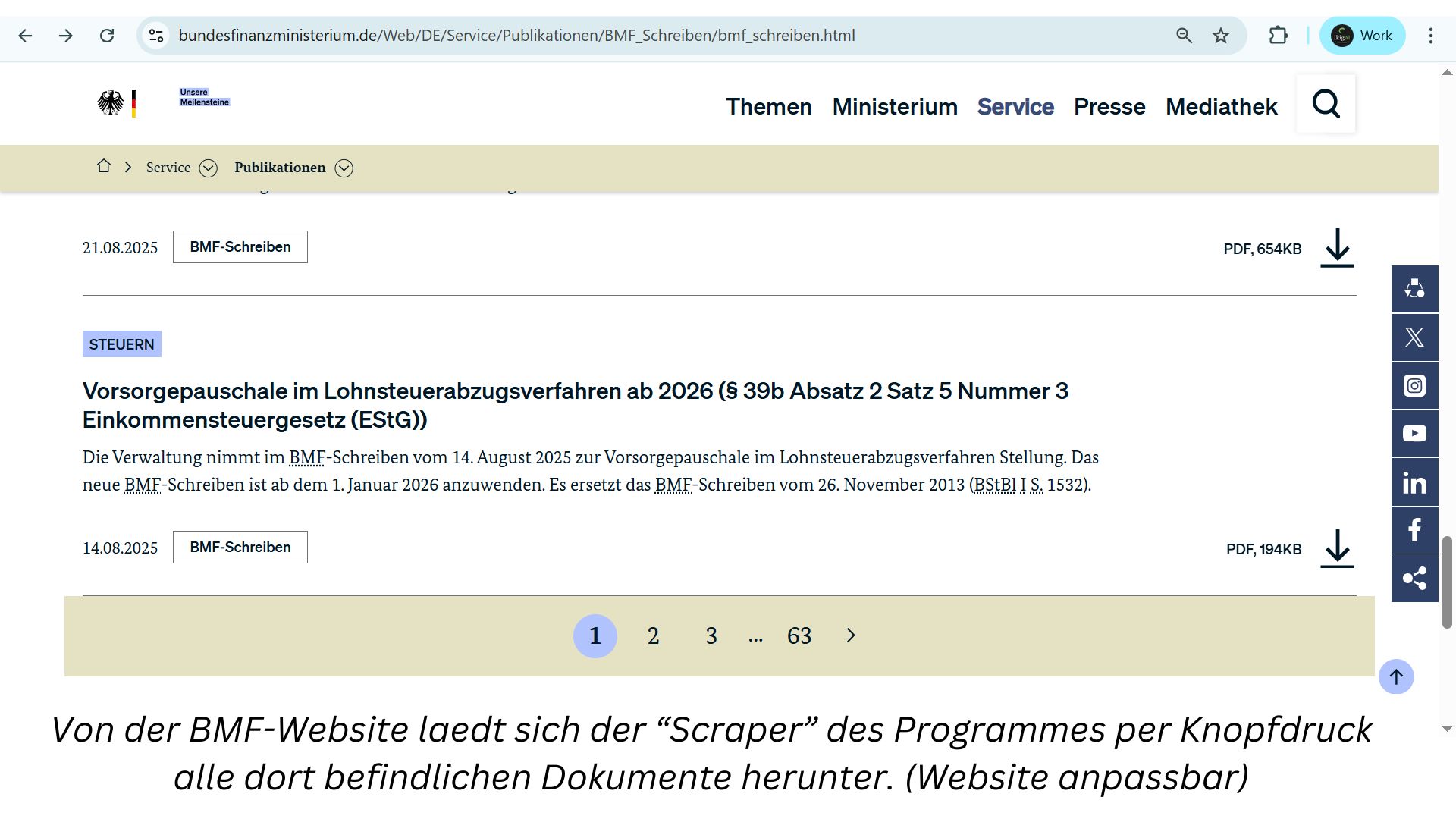Click the YouTube sidebar icon
This screenshot has width=1456, height=819.
(x=1414, y=434)
